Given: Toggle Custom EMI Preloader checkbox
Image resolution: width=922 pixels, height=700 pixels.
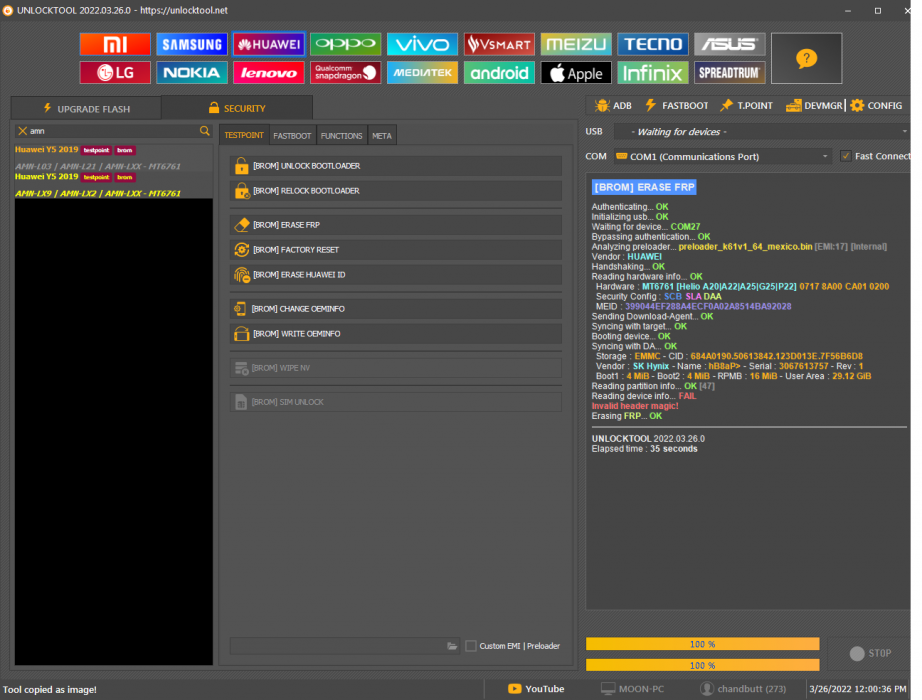Looking at the screenshot, I should (x=470, y=646).
